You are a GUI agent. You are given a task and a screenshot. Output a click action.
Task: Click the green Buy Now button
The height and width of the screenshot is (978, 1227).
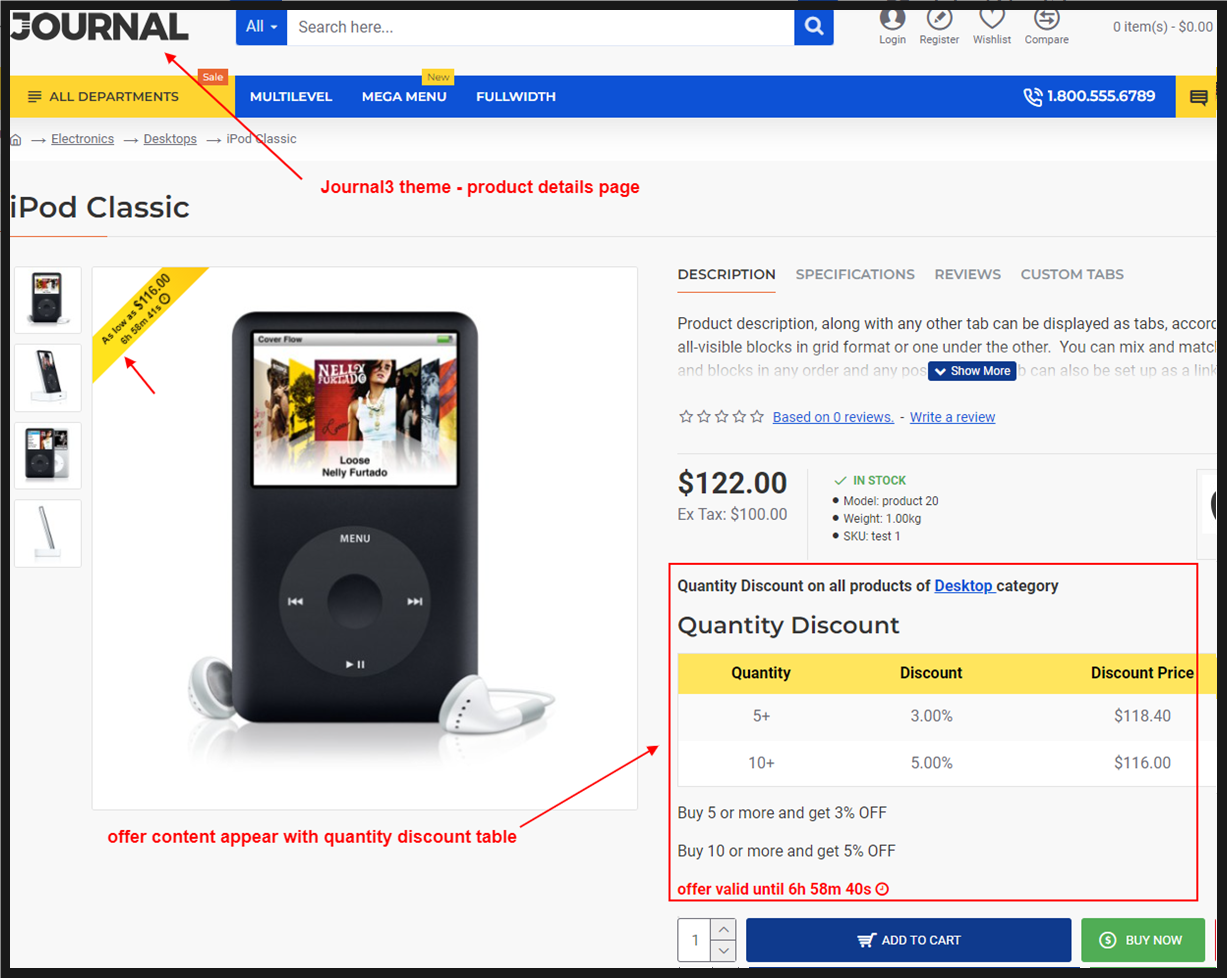[x=1142, y=940]
